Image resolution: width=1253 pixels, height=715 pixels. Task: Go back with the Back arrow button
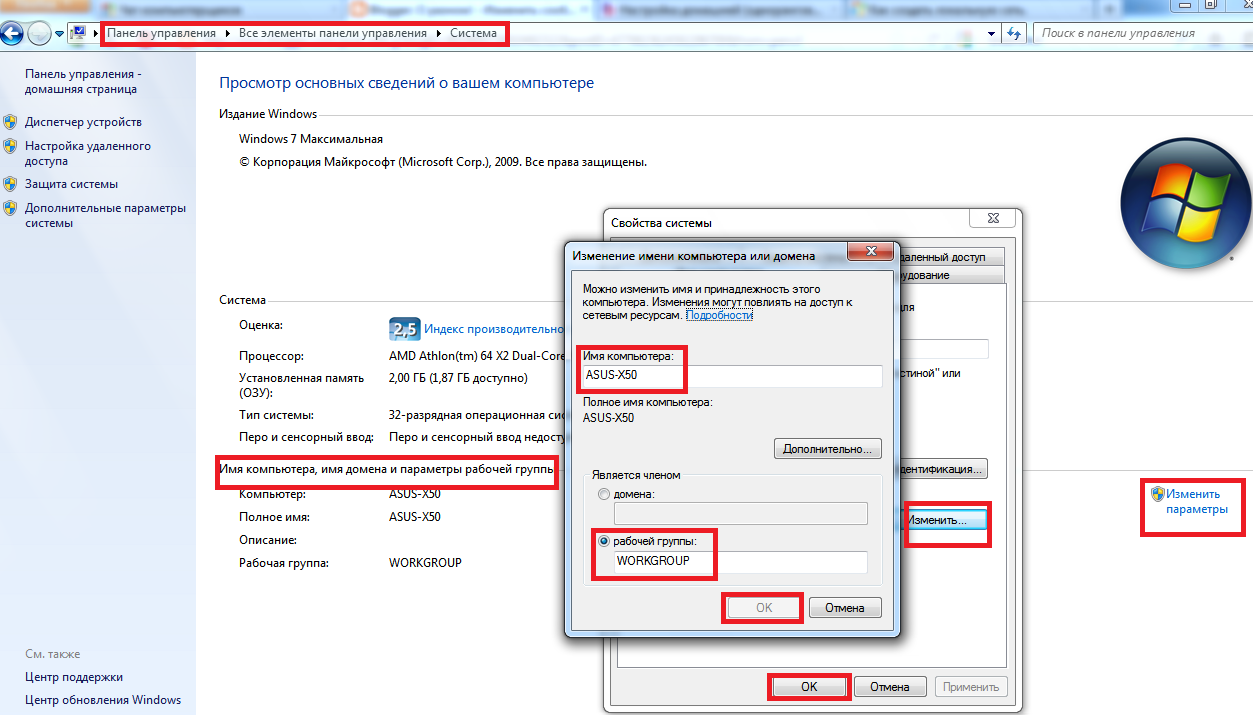click(11, 33)
